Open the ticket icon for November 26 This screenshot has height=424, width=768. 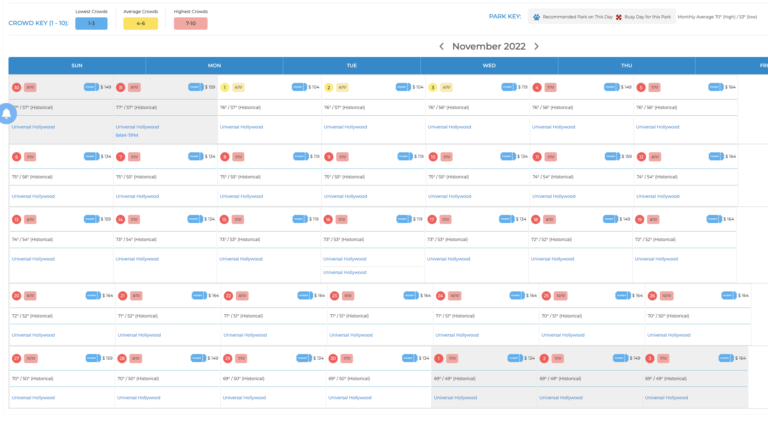point(729,296)
